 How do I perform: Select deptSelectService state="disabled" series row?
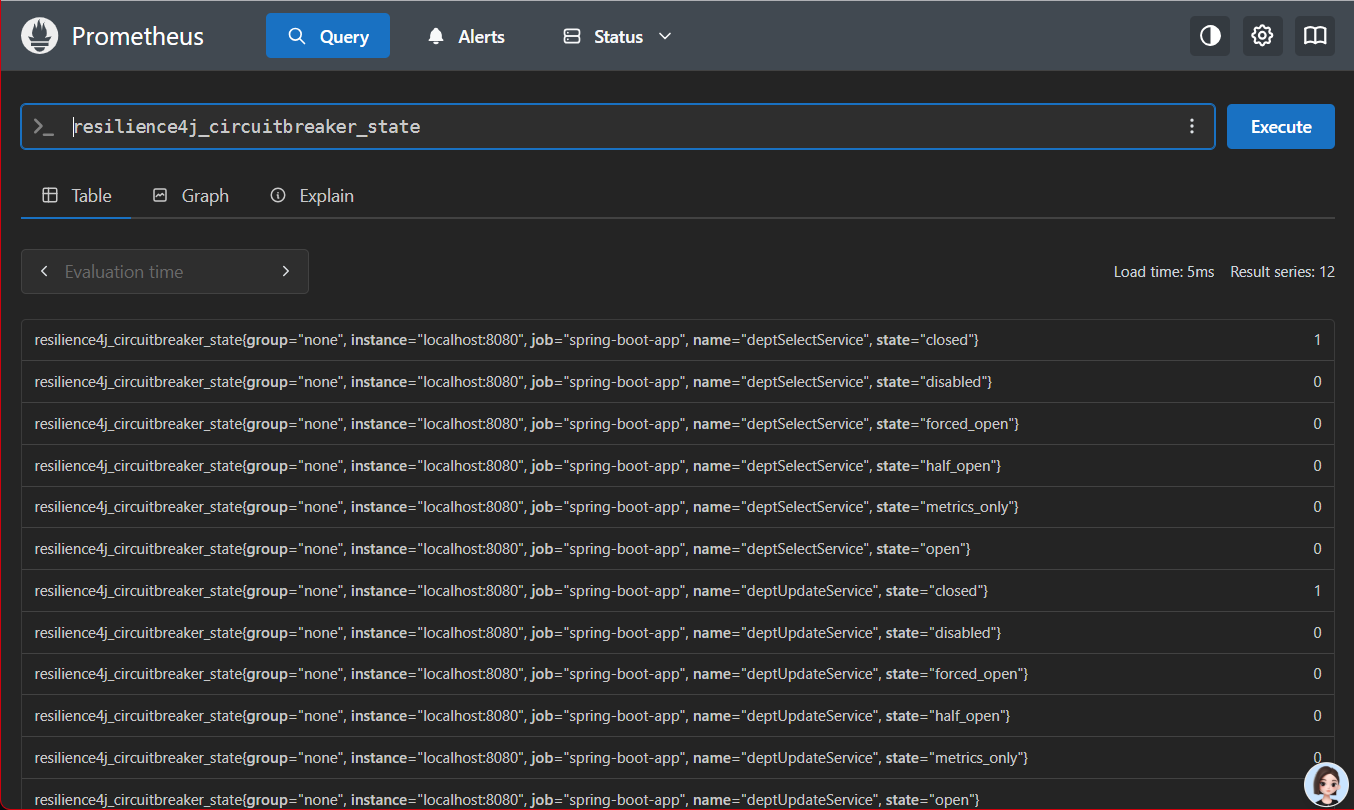coord(677,382)
